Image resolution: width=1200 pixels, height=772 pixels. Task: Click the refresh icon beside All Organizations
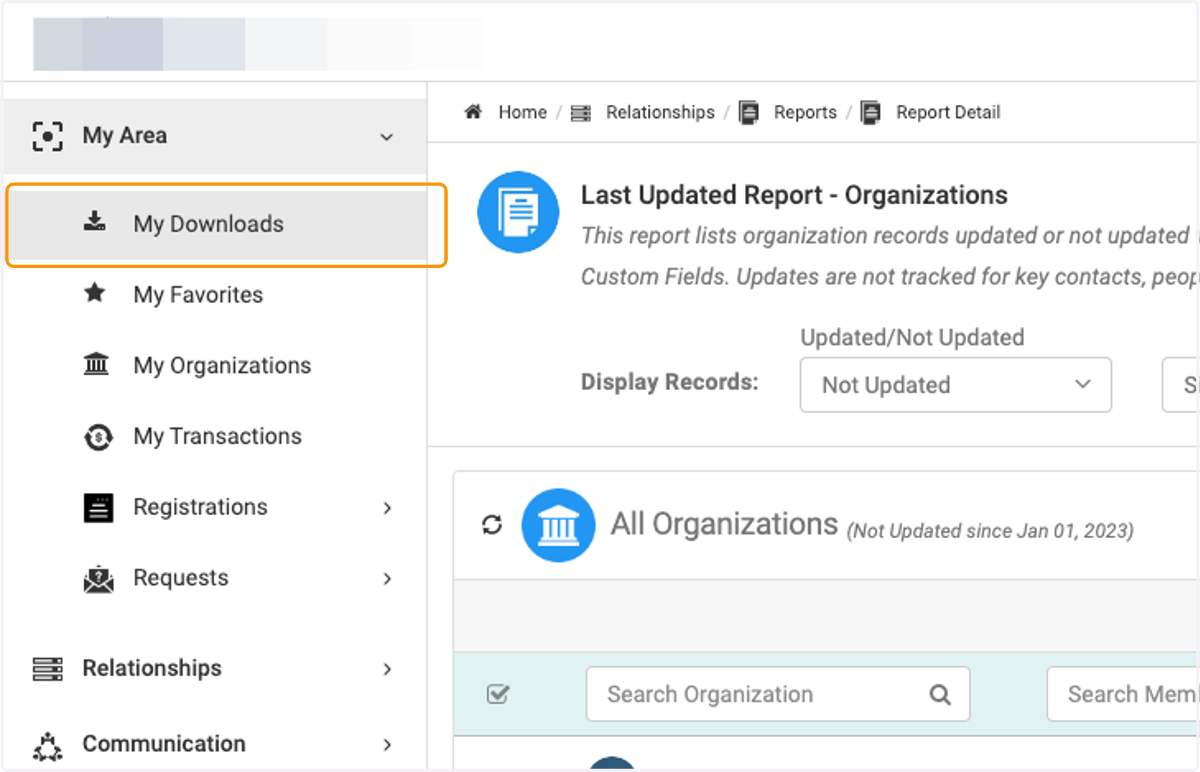[x=491, y=524]
